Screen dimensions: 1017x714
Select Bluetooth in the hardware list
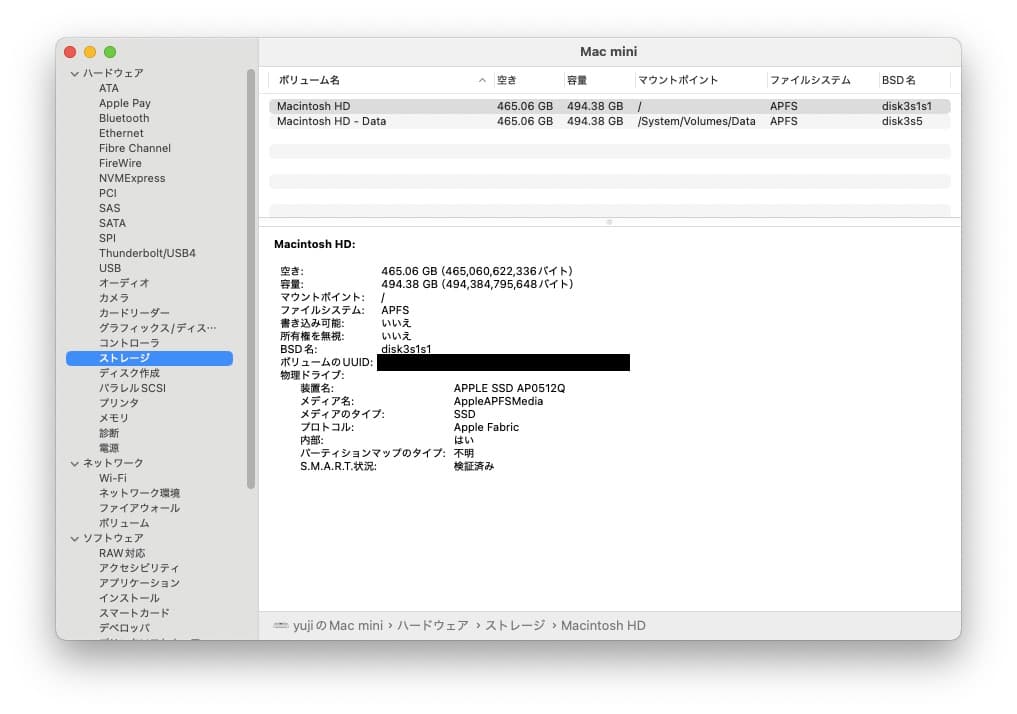coord(123,118)
